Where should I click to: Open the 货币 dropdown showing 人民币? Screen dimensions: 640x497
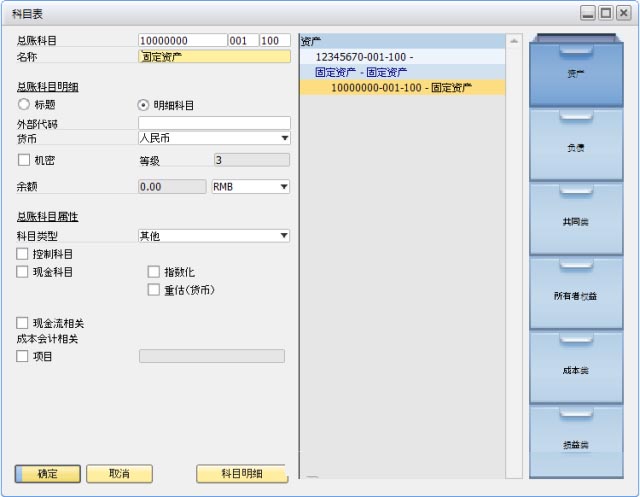(x=284, y=138)
